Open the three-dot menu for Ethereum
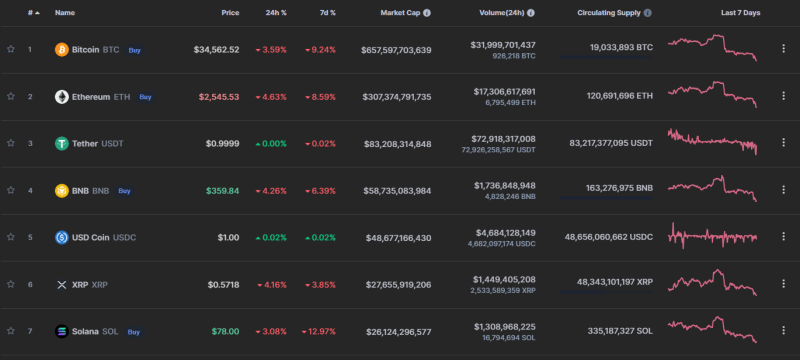Viewport: 800px width, 360px height. [784, 95]
